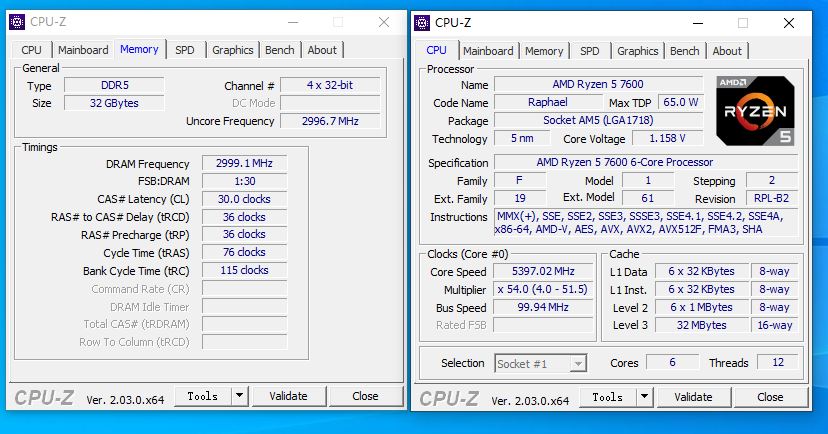
Task: Click the empty Rated FSB field
Action: pyautogui.click(x=543, y=325)
